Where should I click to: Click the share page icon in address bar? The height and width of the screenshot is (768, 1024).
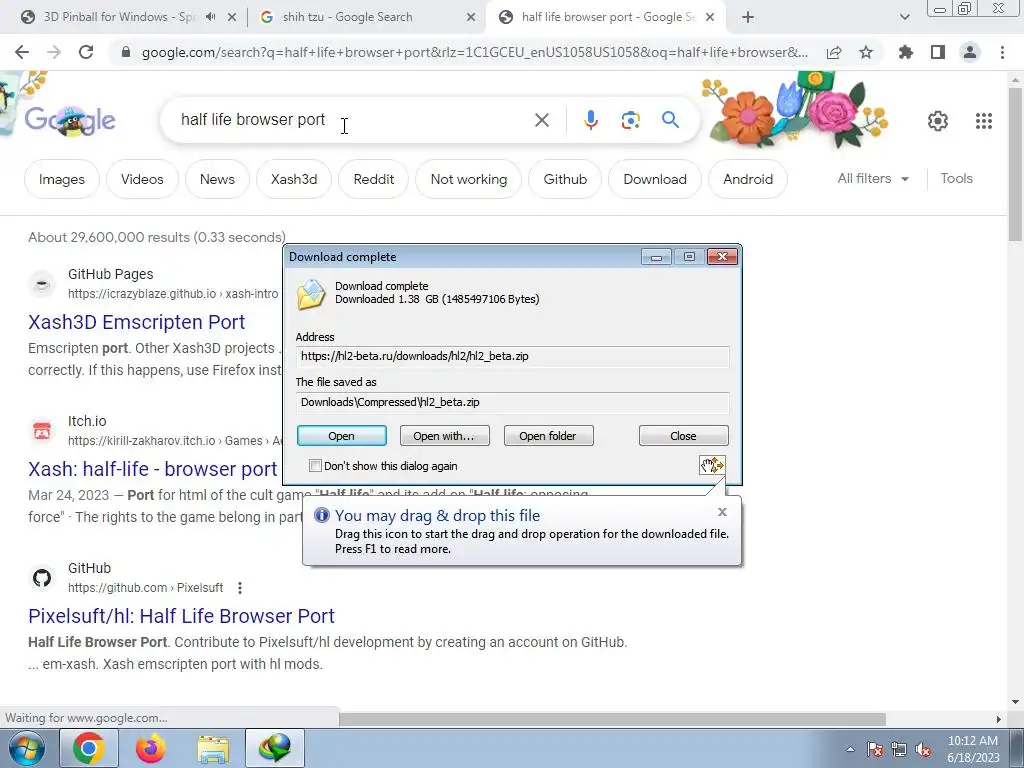point(834,52)
